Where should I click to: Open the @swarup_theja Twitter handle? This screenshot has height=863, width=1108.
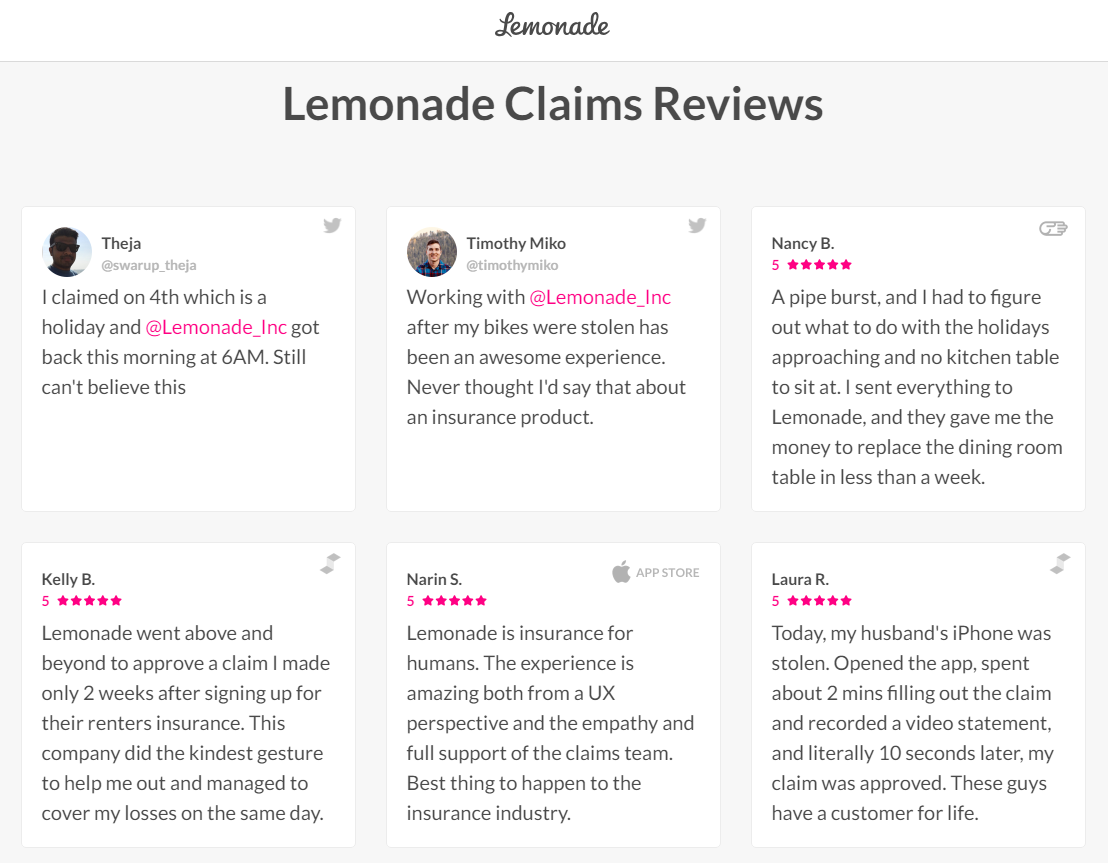(x=149, y=266)
